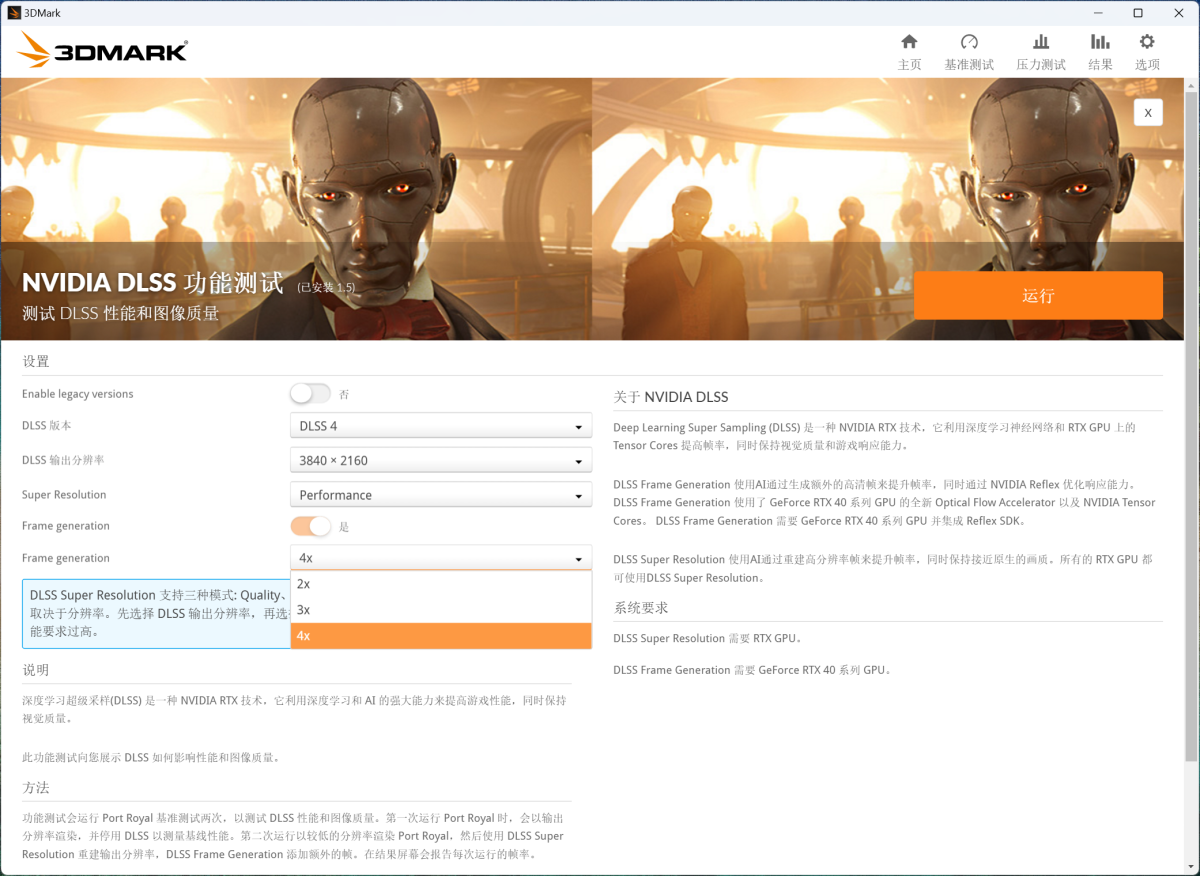Click the 3DMark title bar app icon
The height and width of the screenshot is (876, 1200).
click(x=14, y=13)
